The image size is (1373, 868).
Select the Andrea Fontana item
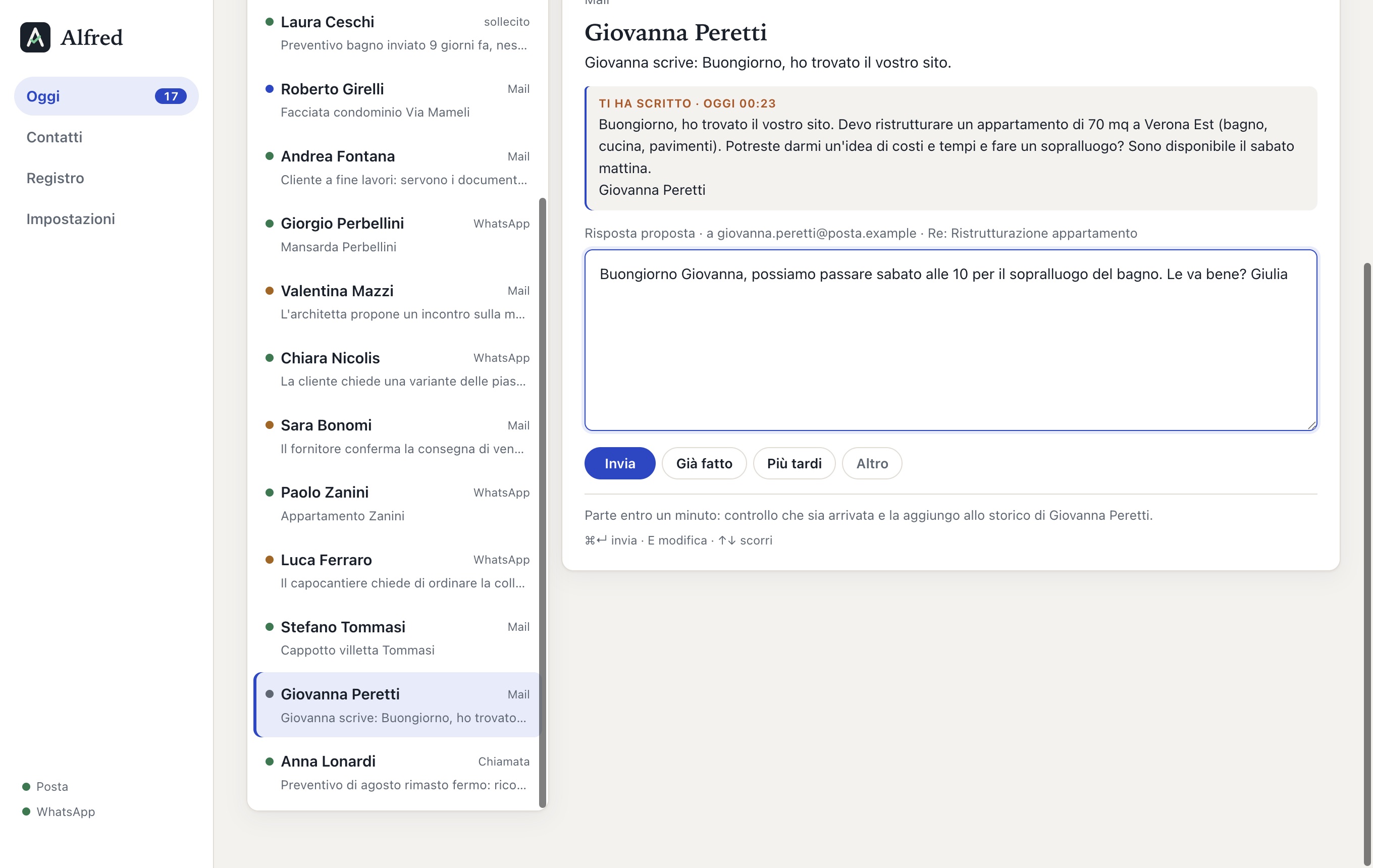click(397, 168)
